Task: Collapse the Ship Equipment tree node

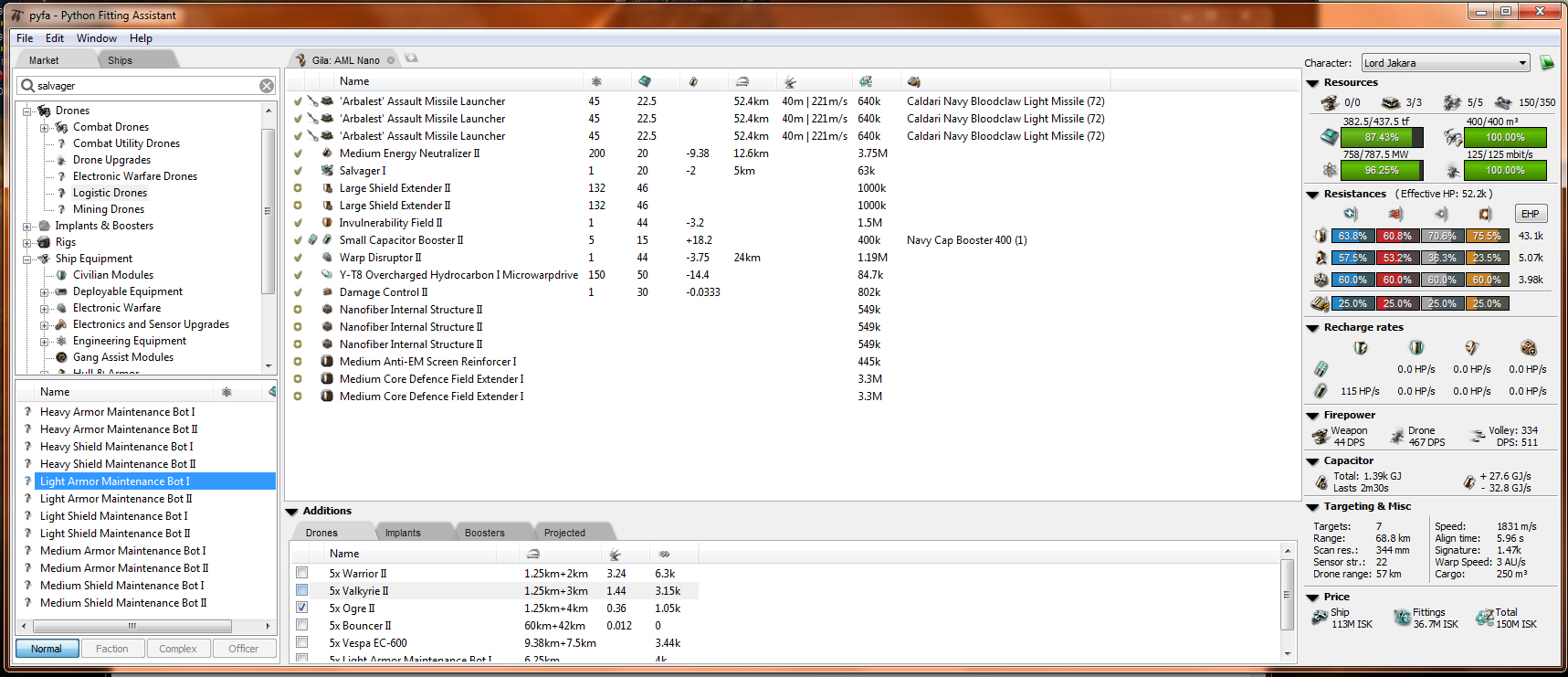Action: coord(27,259)
